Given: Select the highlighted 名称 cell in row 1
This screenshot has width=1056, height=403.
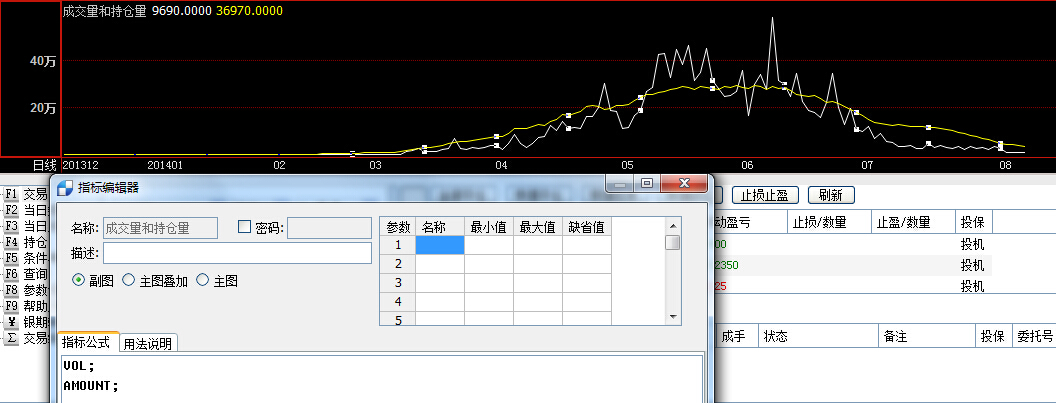Looking at the screenshot, I should pos(440,245).
